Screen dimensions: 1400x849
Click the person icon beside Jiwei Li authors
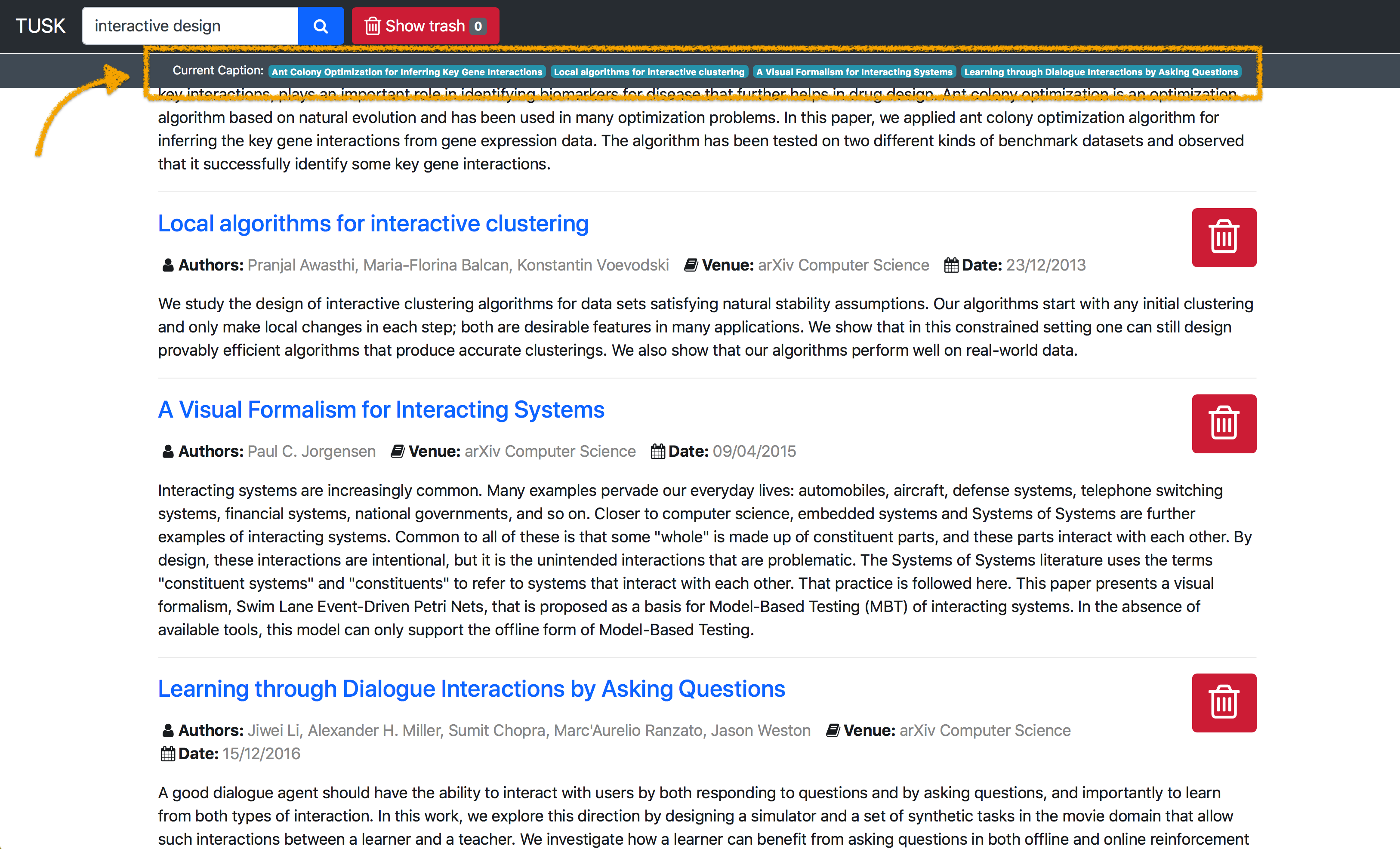(168, 730)
